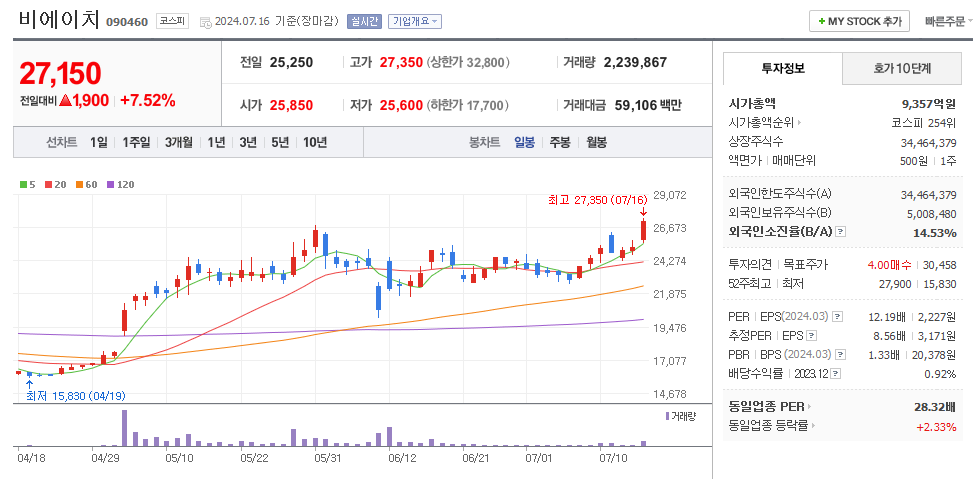Select the 5년 line chart period

(x=280, y=142)
